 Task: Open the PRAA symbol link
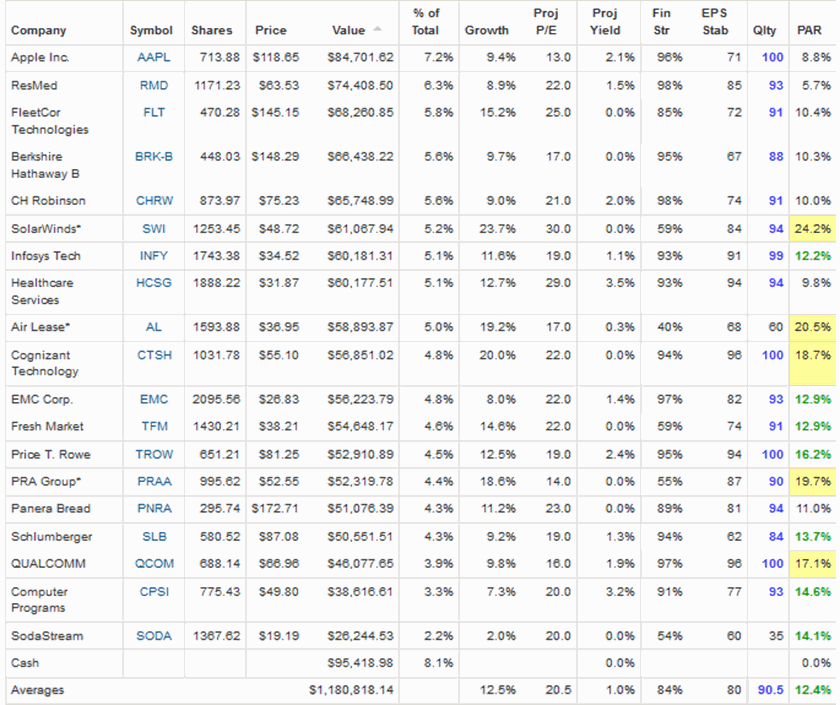pos(154,481)
